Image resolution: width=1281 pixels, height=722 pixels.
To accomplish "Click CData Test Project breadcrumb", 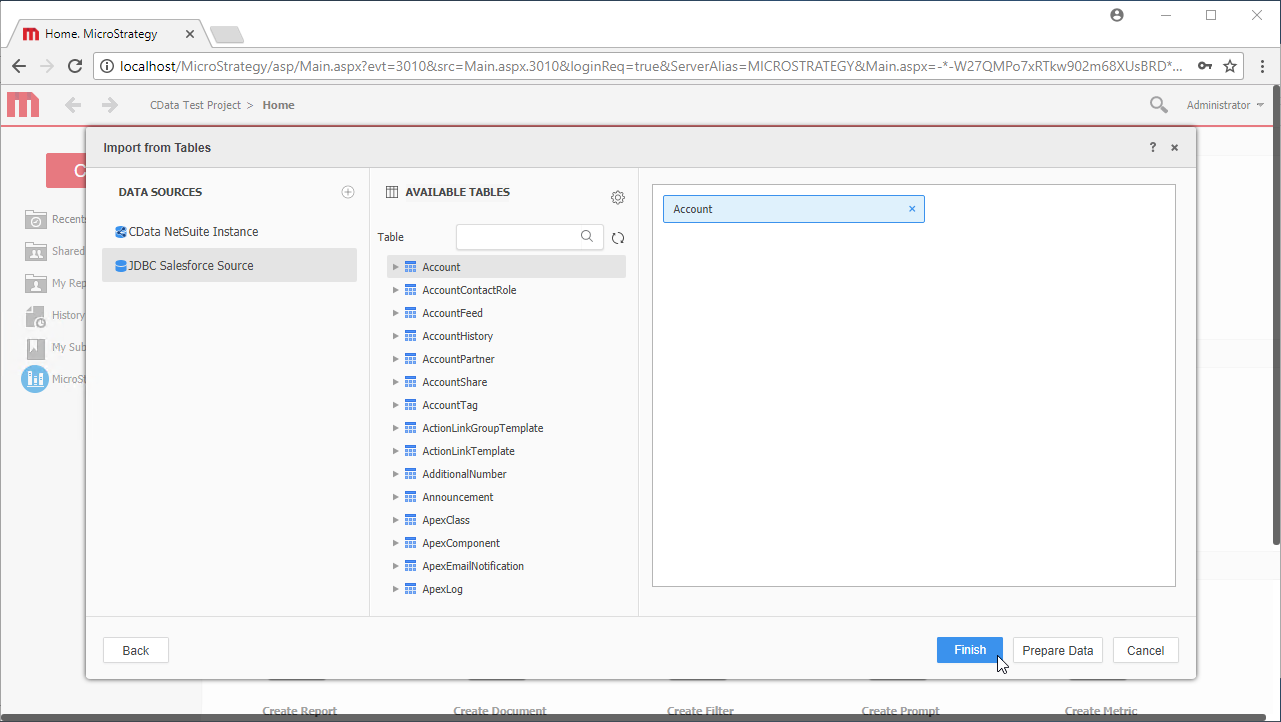I will [x=195, y=105].
